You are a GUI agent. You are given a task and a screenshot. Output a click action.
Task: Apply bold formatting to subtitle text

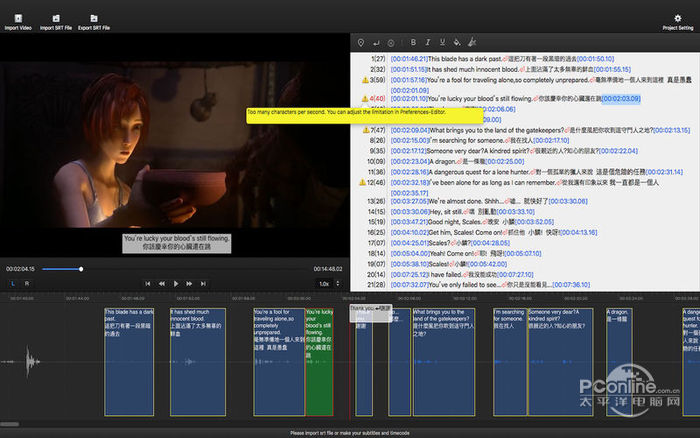coord(413,42)
